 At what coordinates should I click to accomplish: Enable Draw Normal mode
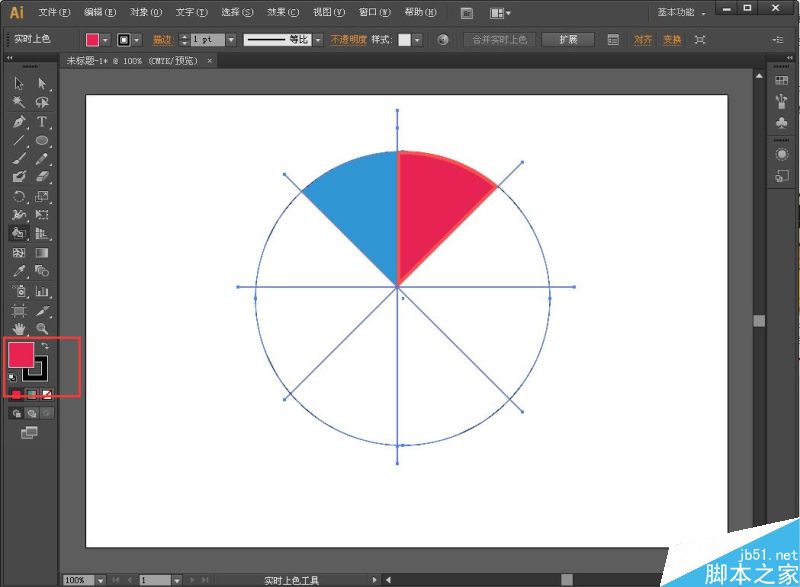pos(17,413)
